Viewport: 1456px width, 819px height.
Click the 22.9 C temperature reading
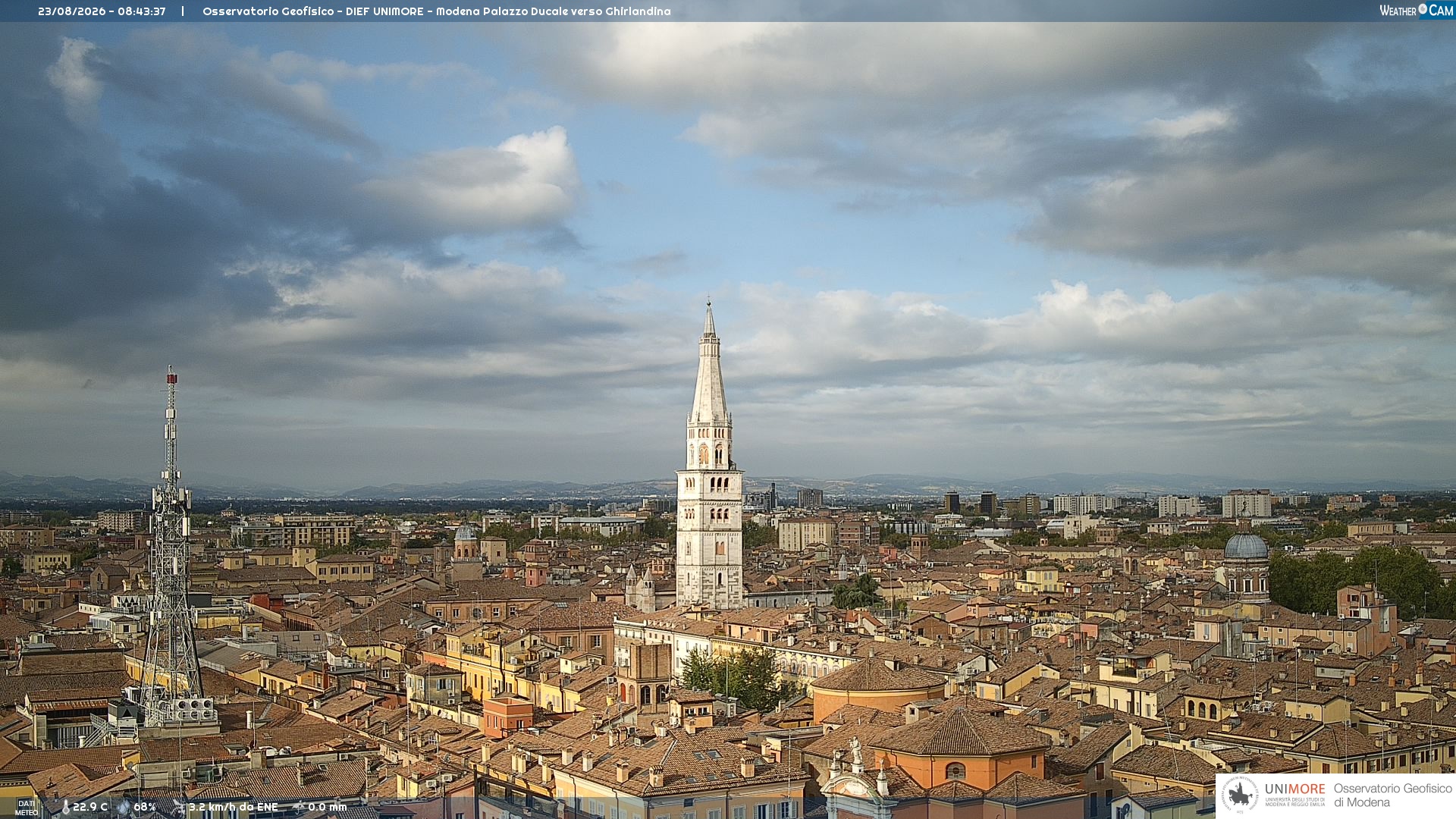(90, 808)
